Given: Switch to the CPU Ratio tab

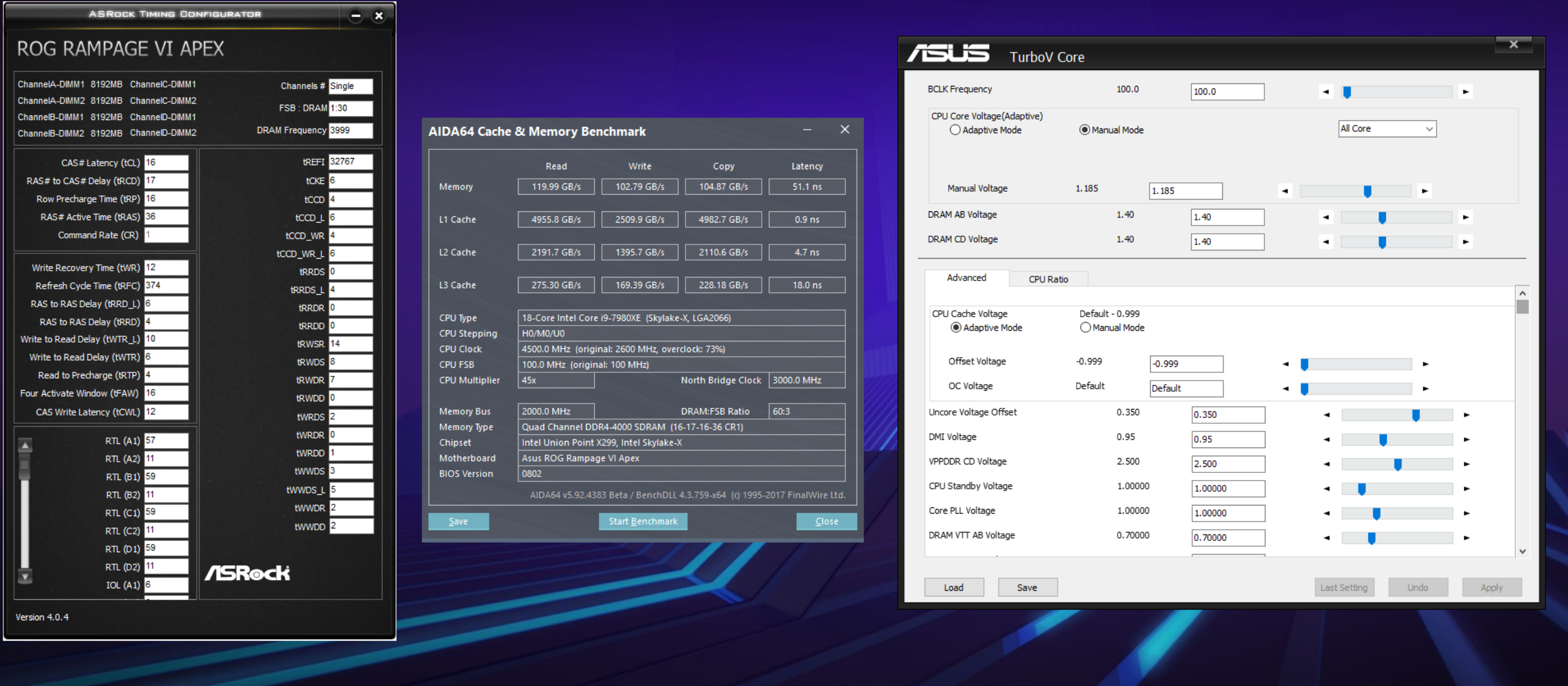Looking at the screenshot, I should coord(1048,279).
